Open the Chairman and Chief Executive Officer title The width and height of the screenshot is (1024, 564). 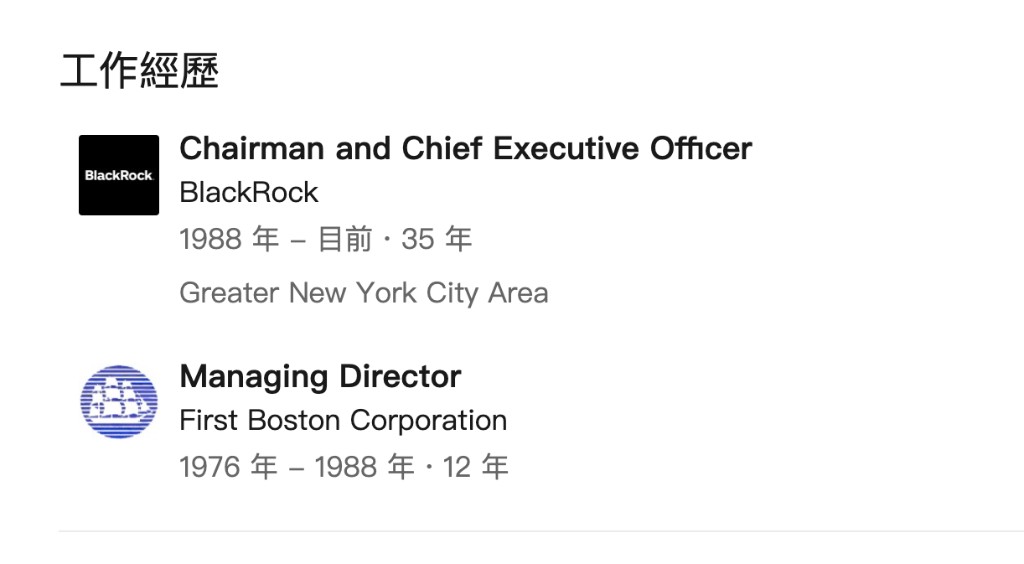click(465, 149)
